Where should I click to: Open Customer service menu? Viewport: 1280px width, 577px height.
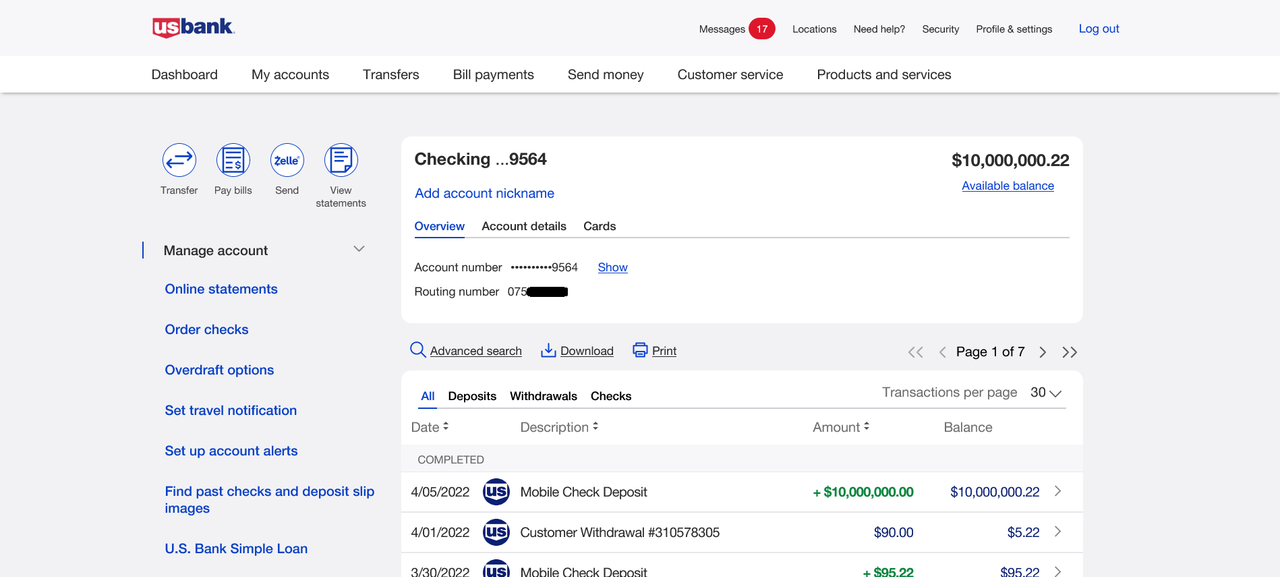730,74
